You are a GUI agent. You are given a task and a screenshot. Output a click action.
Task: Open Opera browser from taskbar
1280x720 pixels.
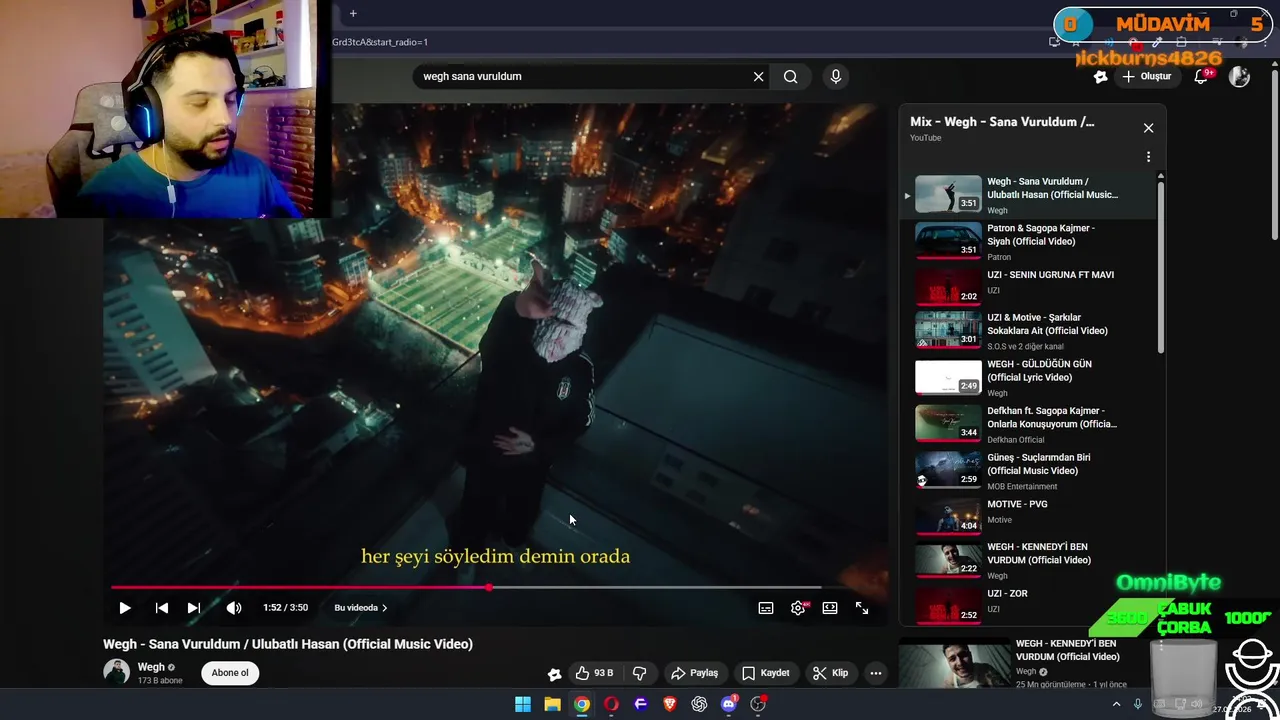[x=611, y=704]
